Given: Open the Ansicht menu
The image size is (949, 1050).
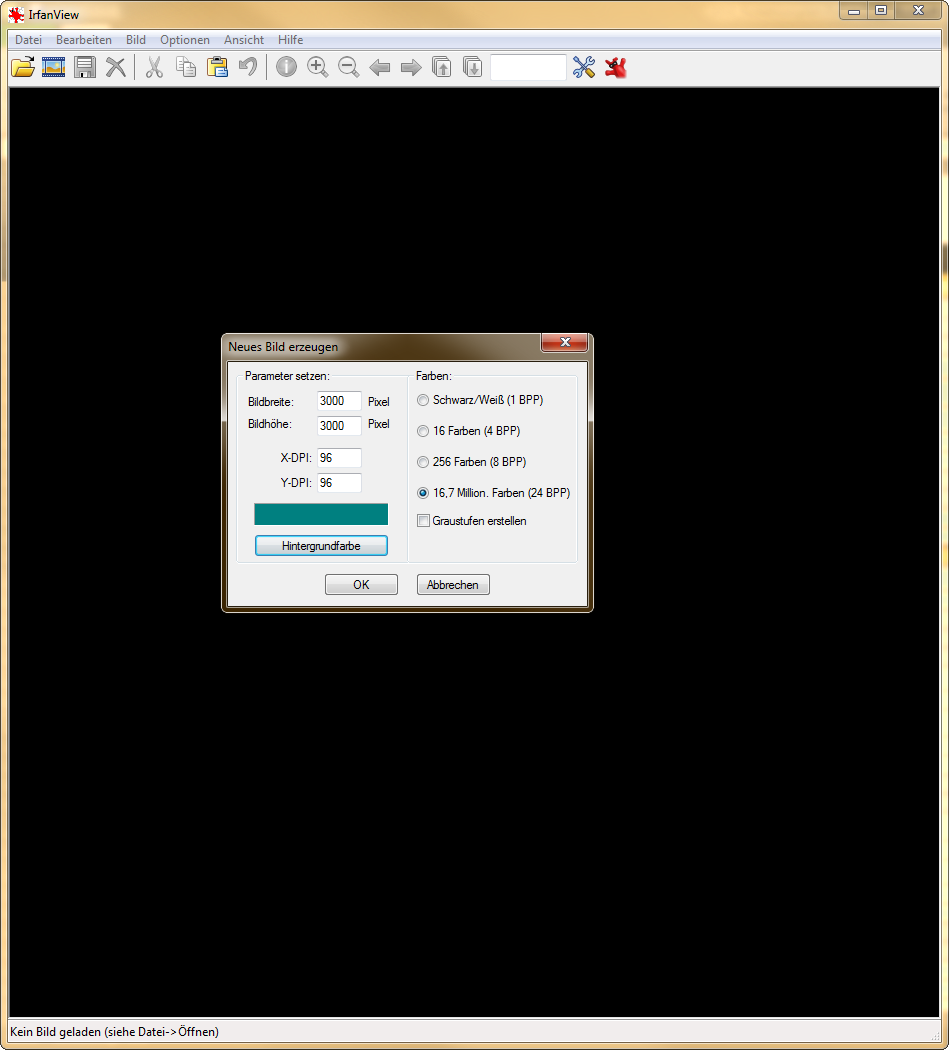Looking at the screenshot, I should pyautogui.click(x=244, y=40).
